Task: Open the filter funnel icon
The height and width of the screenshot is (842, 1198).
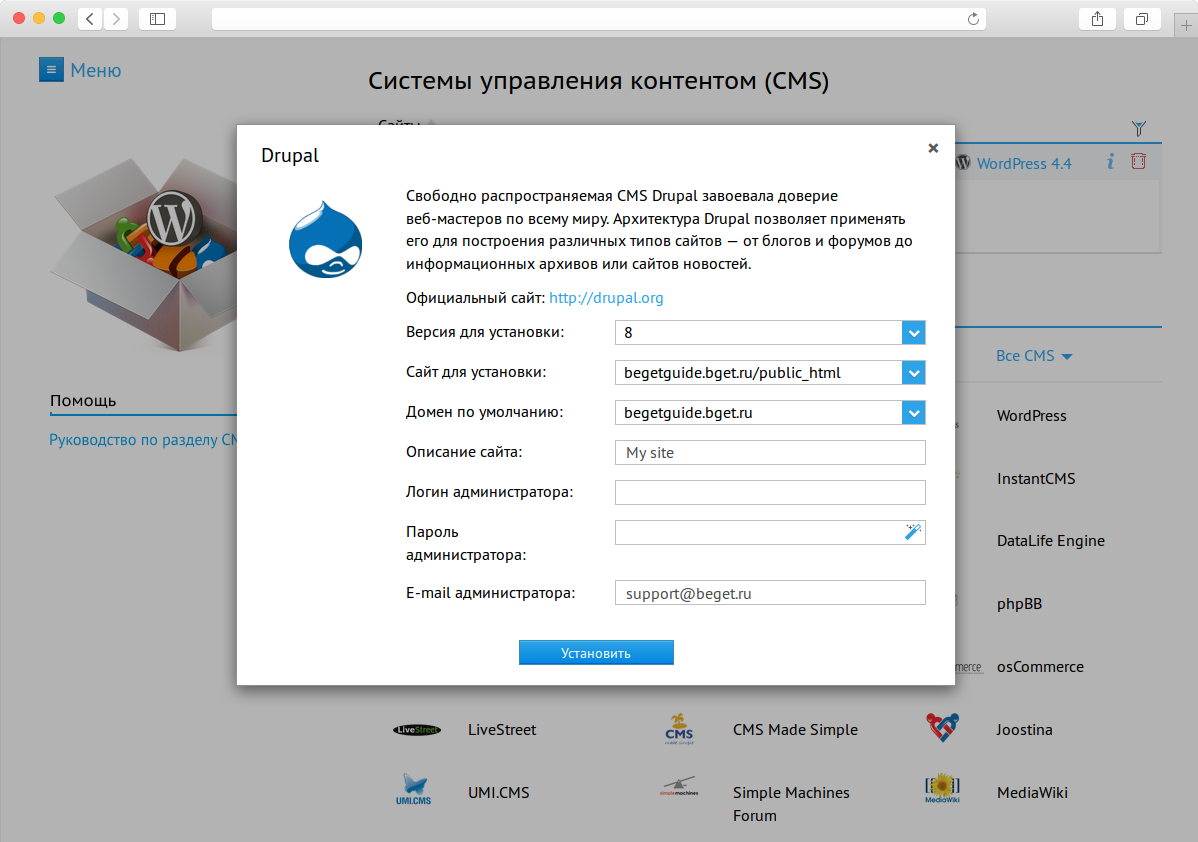Action: (x=1138, y=128)
